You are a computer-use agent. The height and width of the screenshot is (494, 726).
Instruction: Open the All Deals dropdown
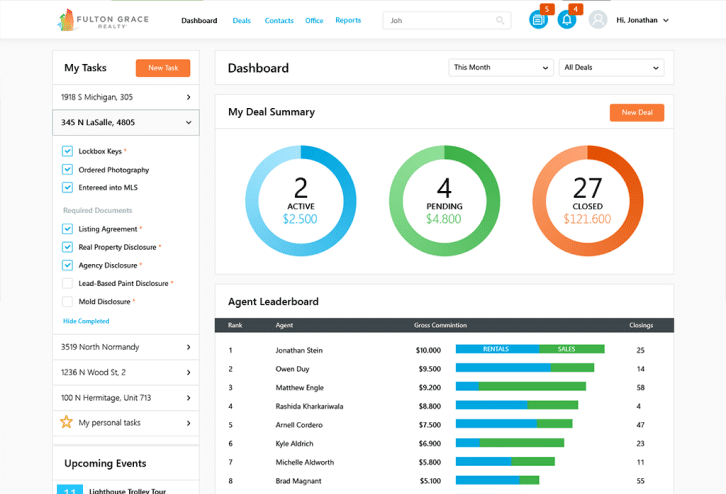(611, 68)
